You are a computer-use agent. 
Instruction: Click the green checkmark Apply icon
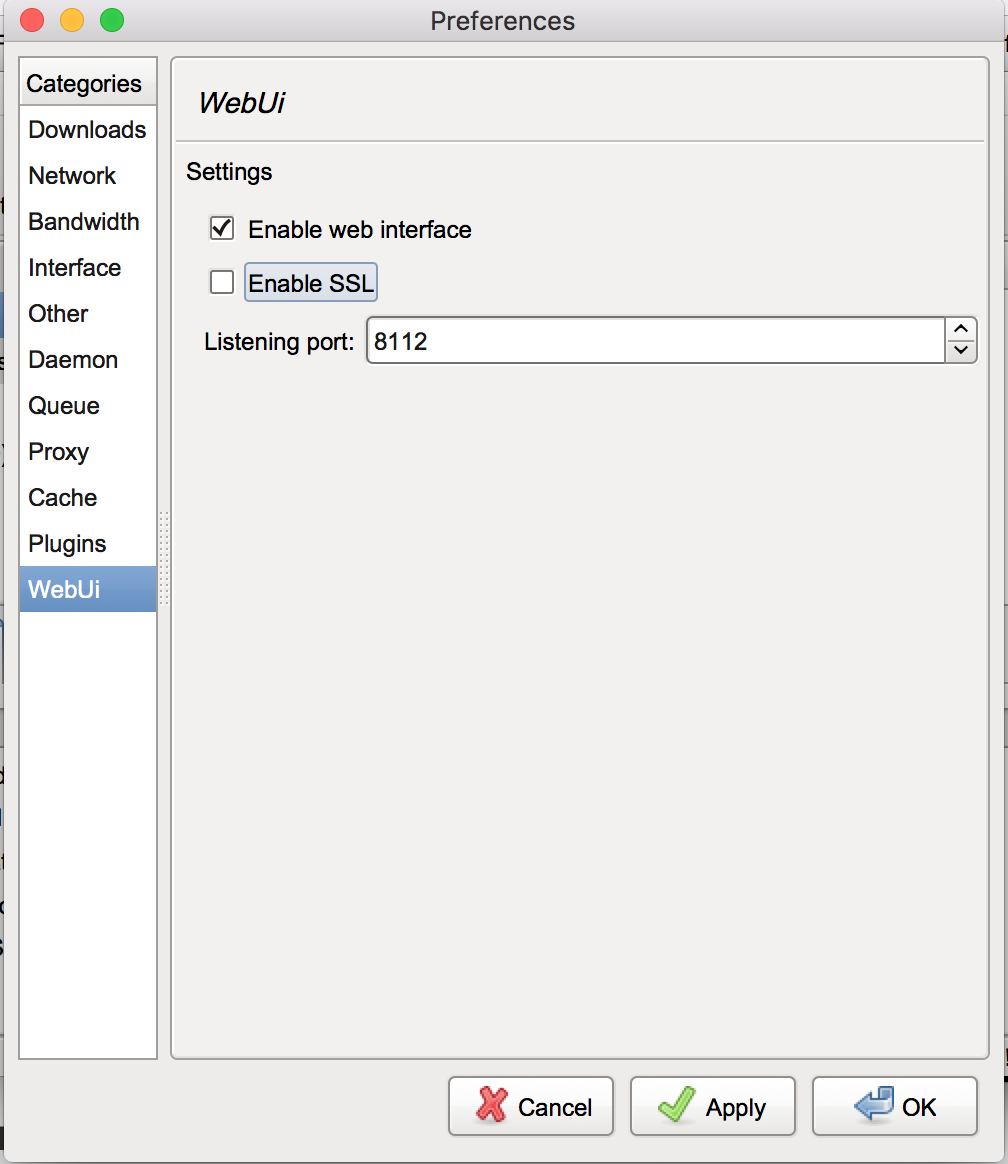(x=677, y=1106)
